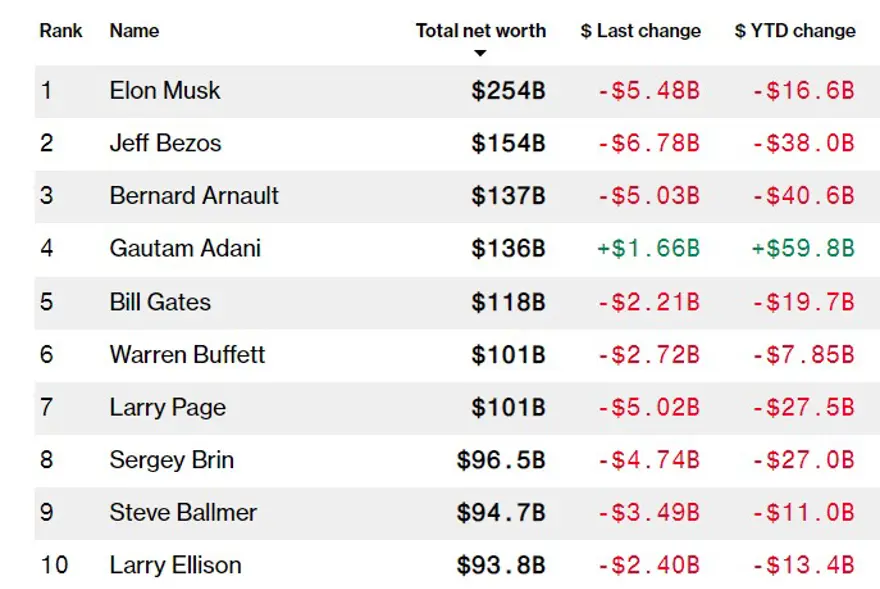Click the Name column header

coord(134,31)
